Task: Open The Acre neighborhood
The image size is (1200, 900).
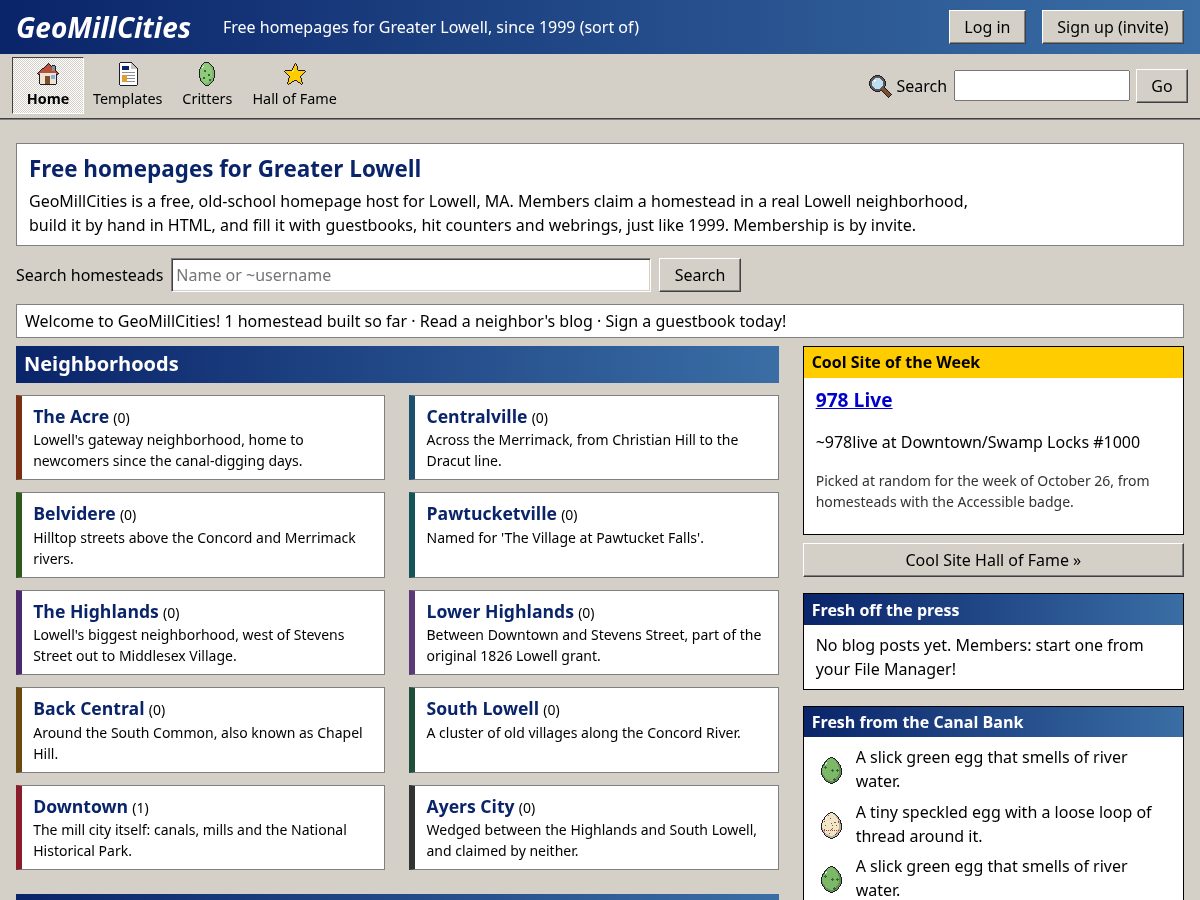Action: 71,417
